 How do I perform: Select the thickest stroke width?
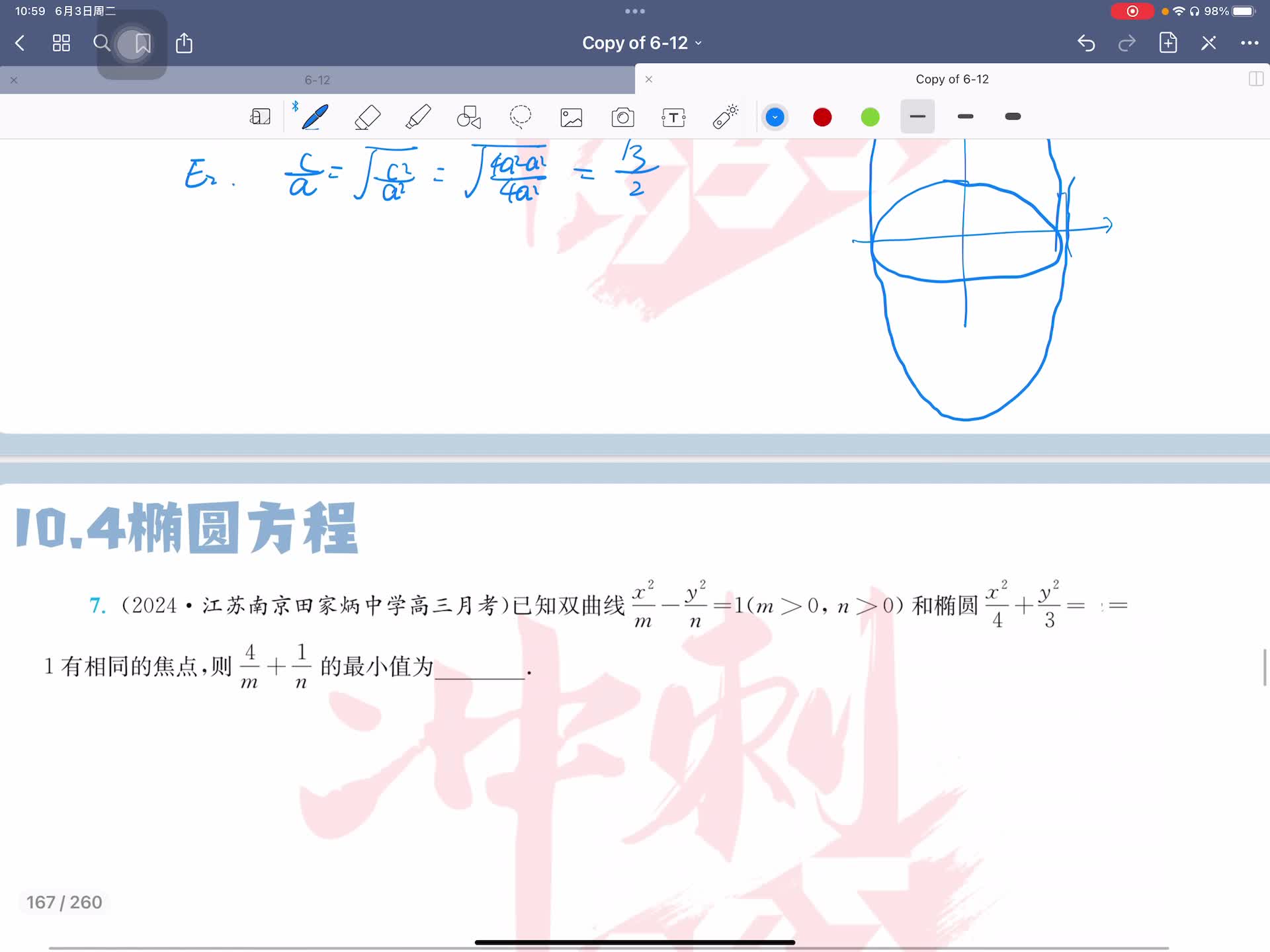pos(1012,117)
